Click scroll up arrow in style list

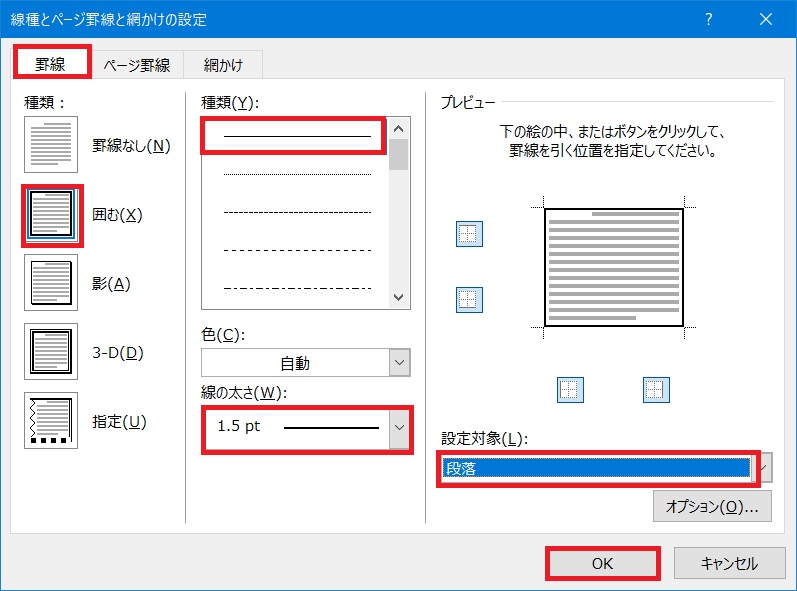399,129
